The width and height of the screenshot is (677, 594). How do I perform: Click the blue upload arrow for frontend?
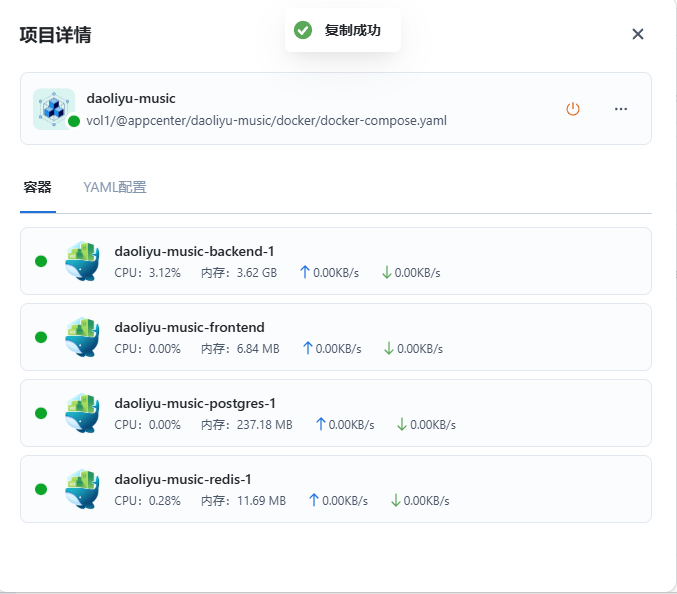click(307, 348)
